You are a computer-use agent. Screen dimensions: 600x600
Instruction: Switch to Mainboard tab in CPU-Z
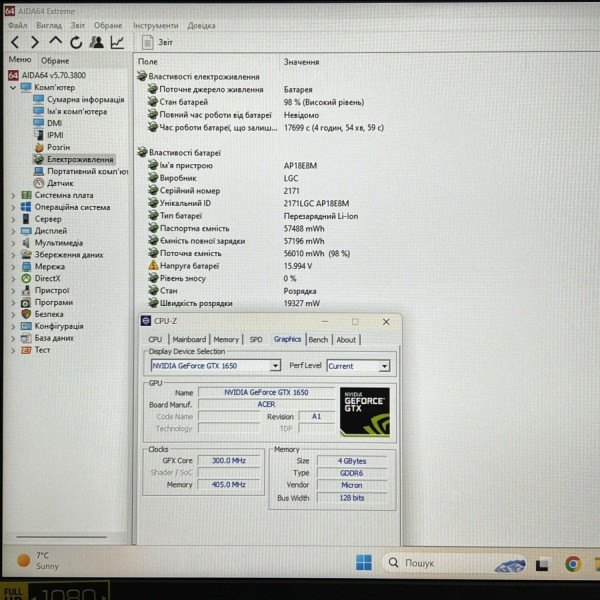coord(189,339)
